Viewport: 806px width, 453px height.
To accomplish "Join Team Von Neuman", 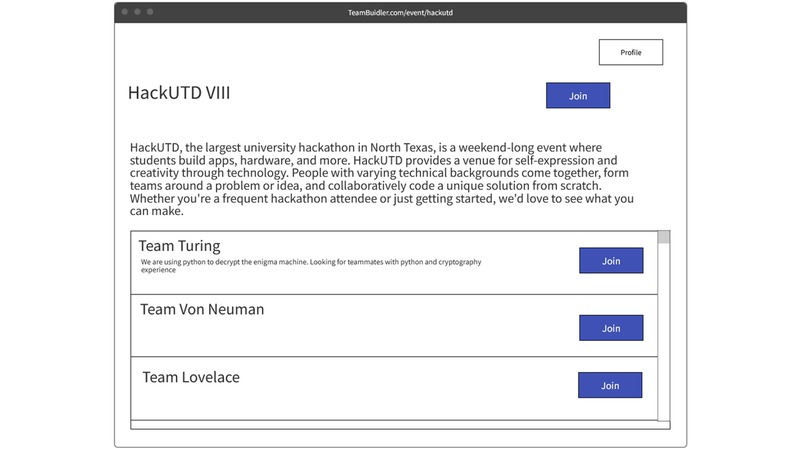I will (x=611, y=328).
